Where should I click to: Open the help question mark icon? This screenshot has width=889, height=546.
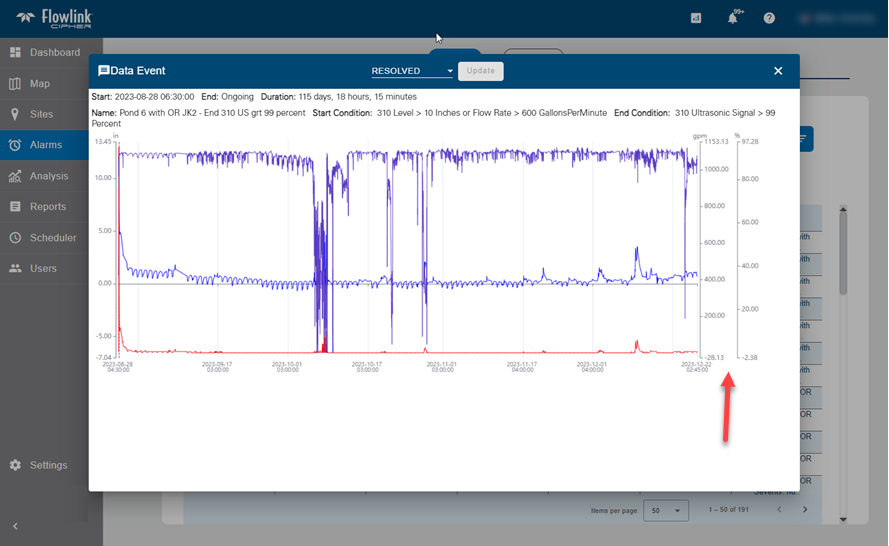[769, 18]
